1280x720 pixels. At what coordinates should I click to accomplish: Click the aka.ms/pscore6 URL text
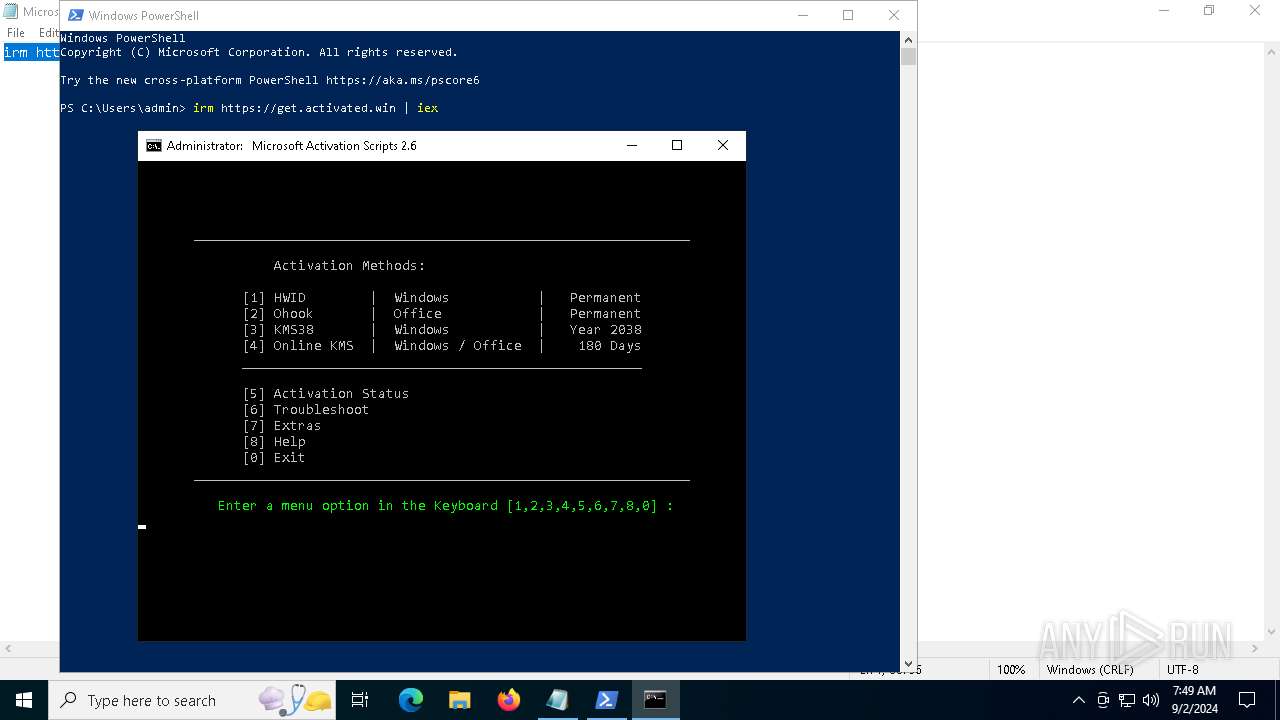[x=402, y=80]
